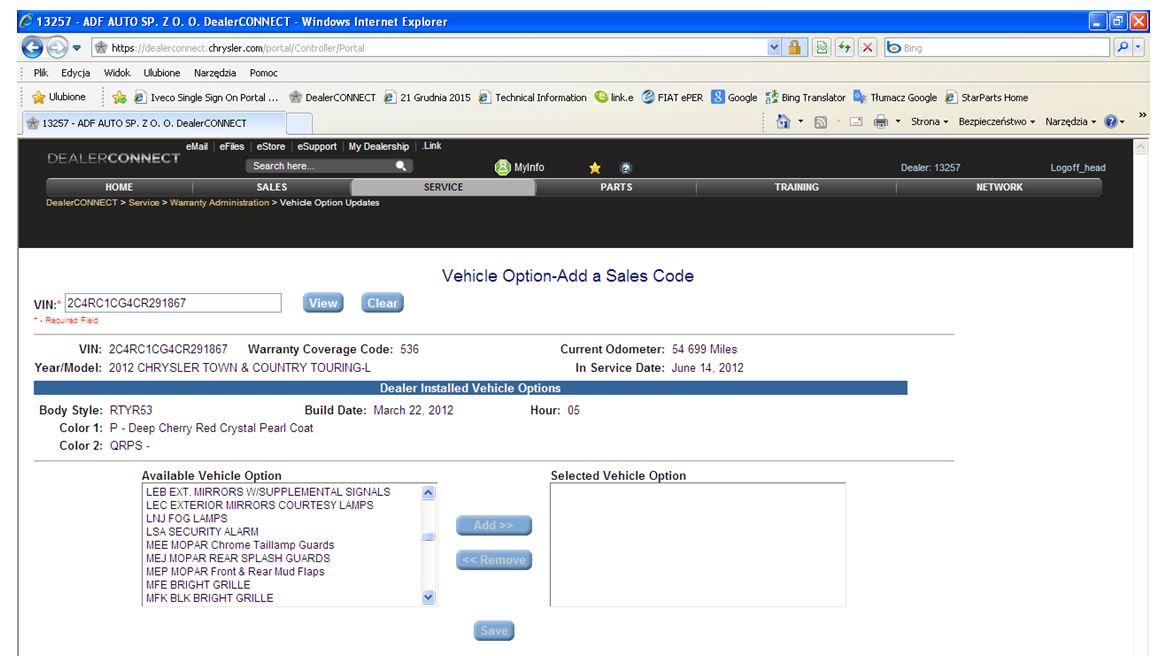Open the Ulubione menu in the menu bar
Screen dimensions: 1163x656
[x=162, y=73]
